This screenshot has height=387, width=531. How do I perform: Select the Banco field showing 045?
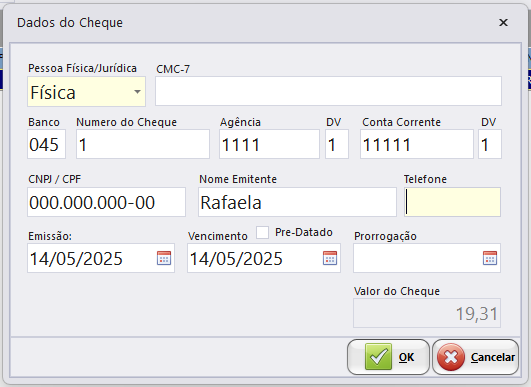click(x=46, y=144)
